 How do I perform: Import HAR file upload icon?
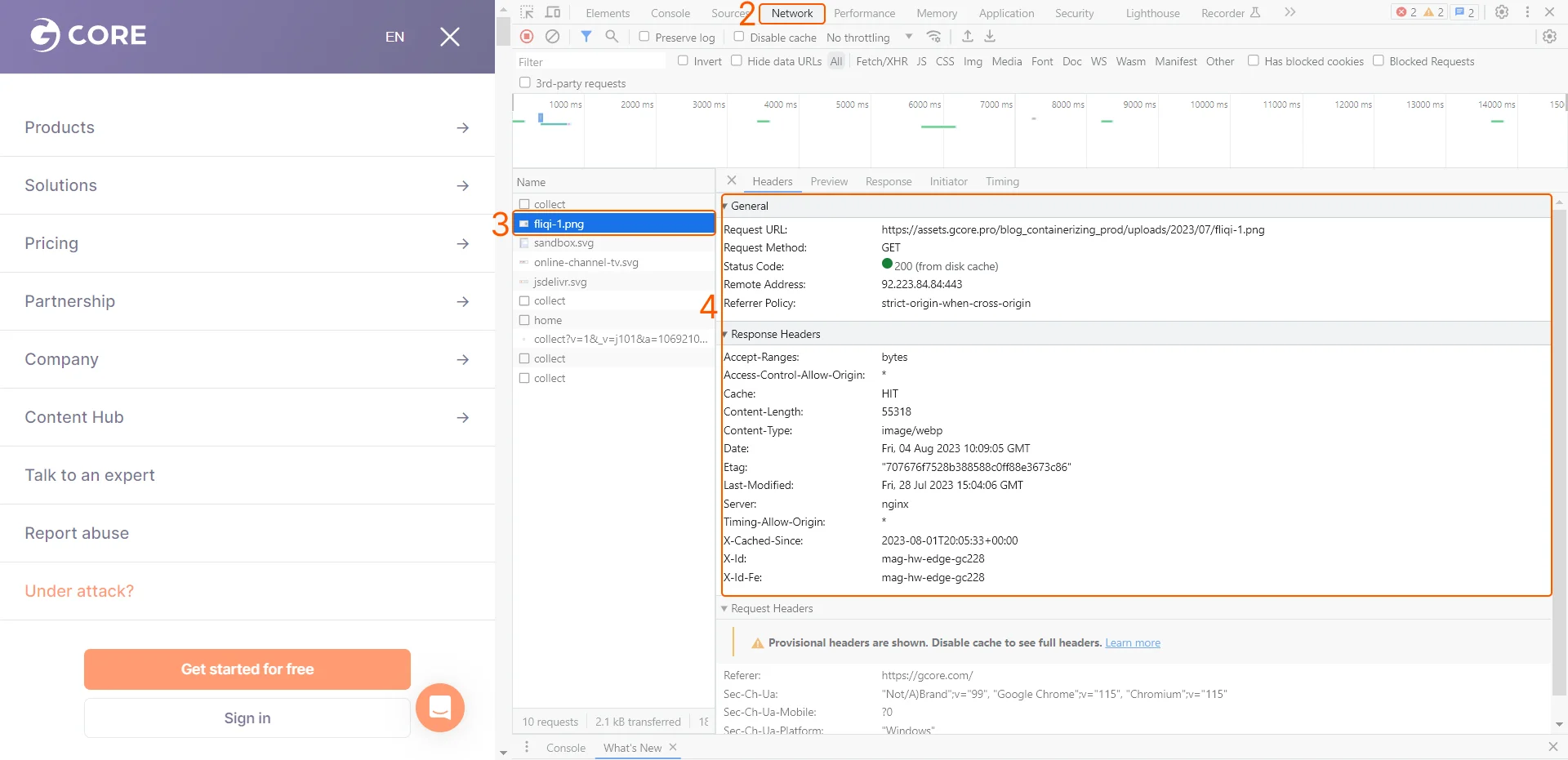[967, 37]
